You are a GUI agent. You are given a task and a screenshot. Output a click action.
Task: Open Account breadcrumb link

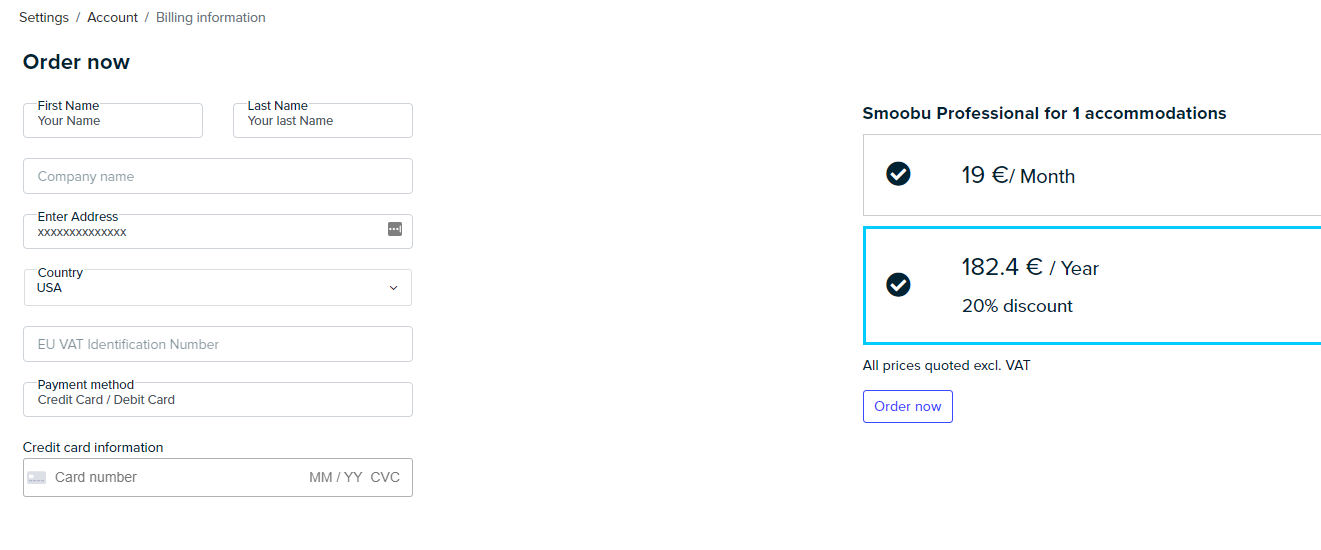[x=112, y=17]
